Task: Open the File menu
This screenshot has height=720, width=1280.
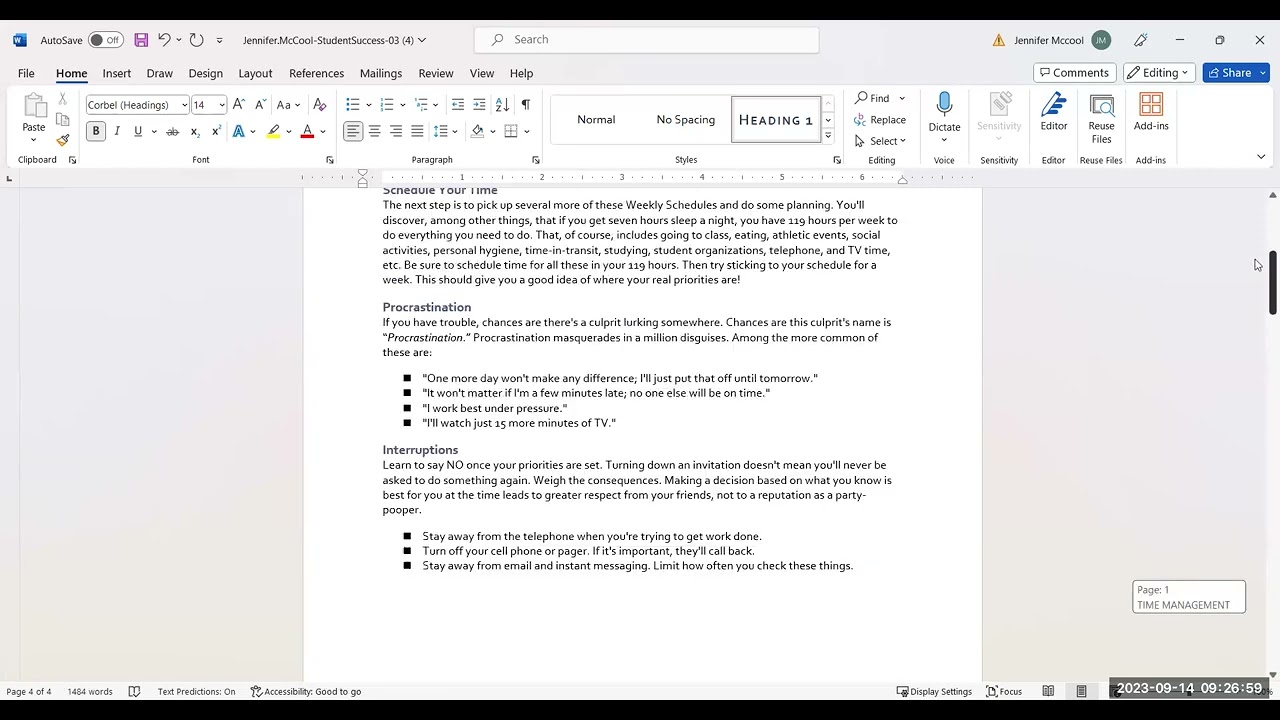Action: tap(26, 73)
